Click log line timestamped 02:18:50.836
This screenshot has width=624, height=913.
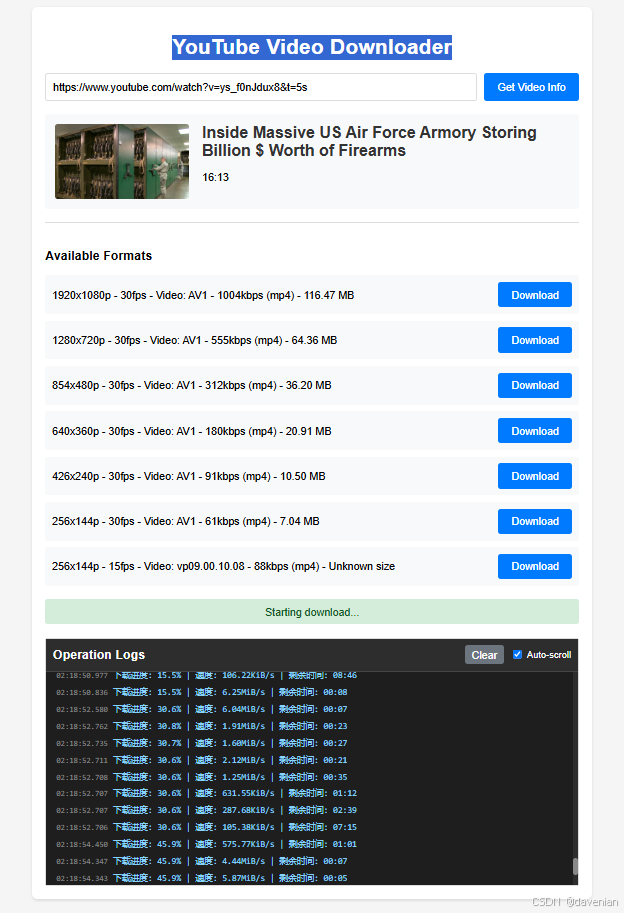[201, 692]
